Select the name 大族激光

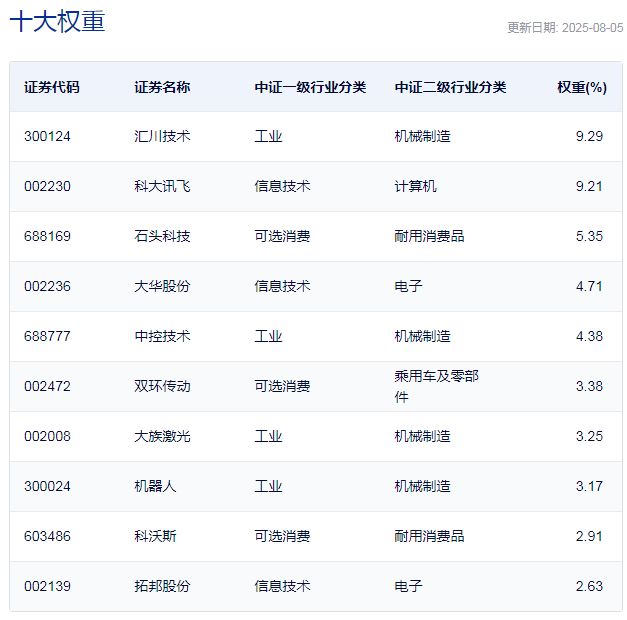click(x=162, y=436)
